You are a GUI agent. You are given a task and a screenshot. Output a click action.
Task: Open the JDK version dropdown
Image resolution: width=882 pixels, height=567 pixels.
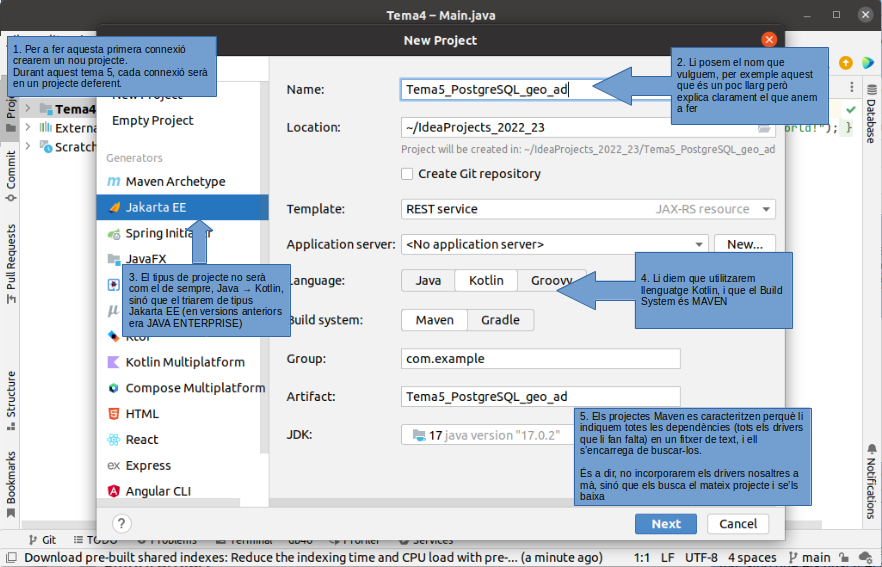[x=489, y=435]
